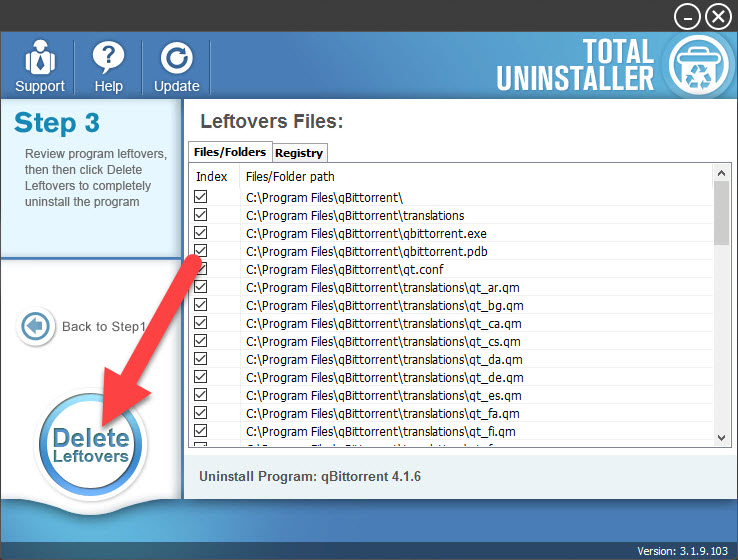This screenshot has height=560, width=738.
Task: Toggle the qt_de.qm checkbox
Action: 201,376
